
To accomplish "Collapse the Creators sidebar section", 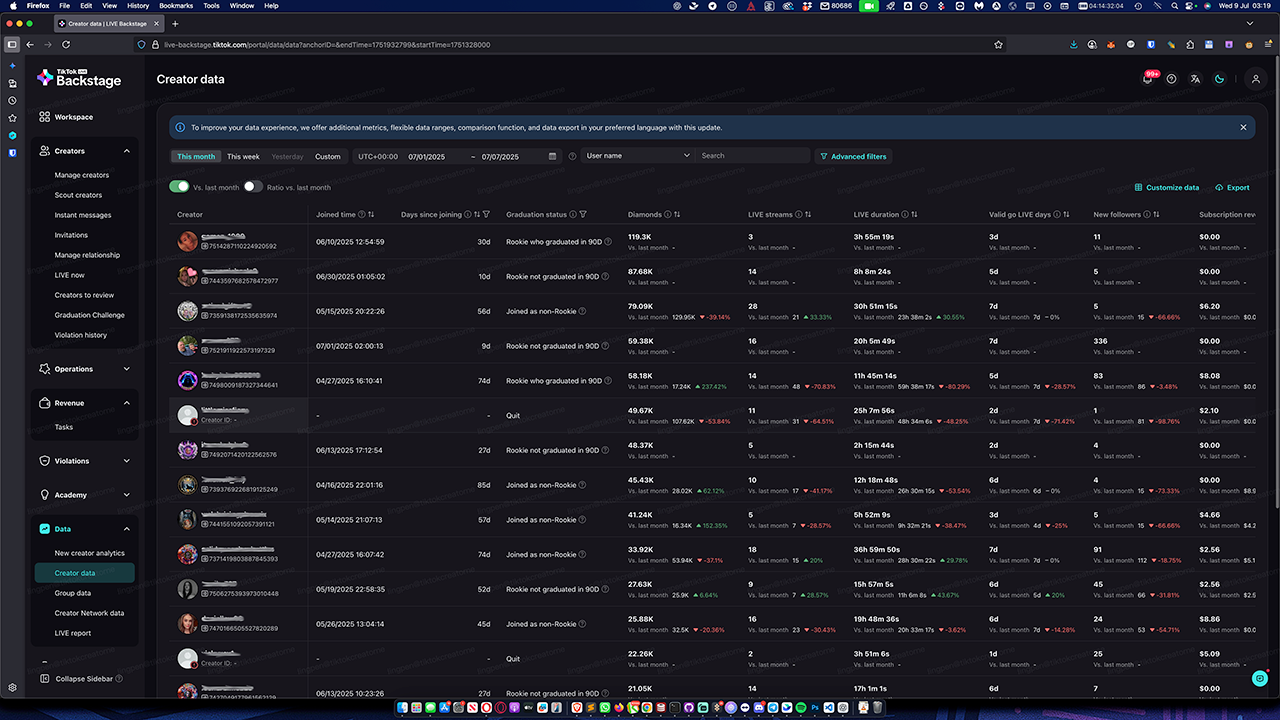I will (x=126, y=151).
